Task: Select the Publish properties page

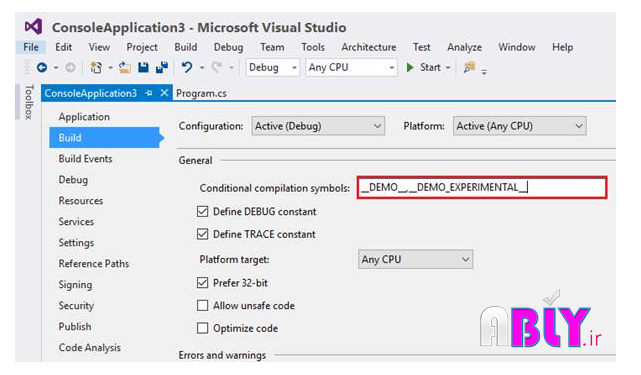Action: point(75,327)
